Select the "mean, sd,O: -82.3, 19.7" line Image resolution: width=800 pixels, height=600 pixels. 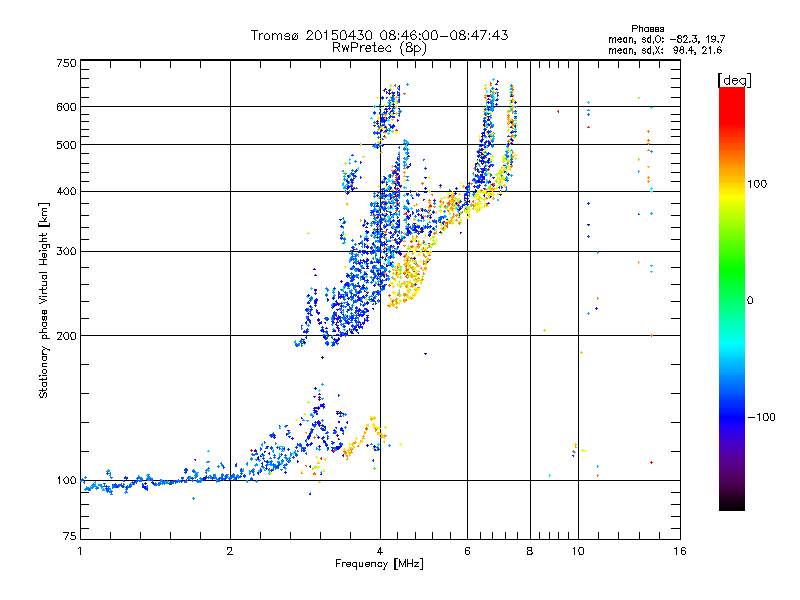click(x=666, y=39)
